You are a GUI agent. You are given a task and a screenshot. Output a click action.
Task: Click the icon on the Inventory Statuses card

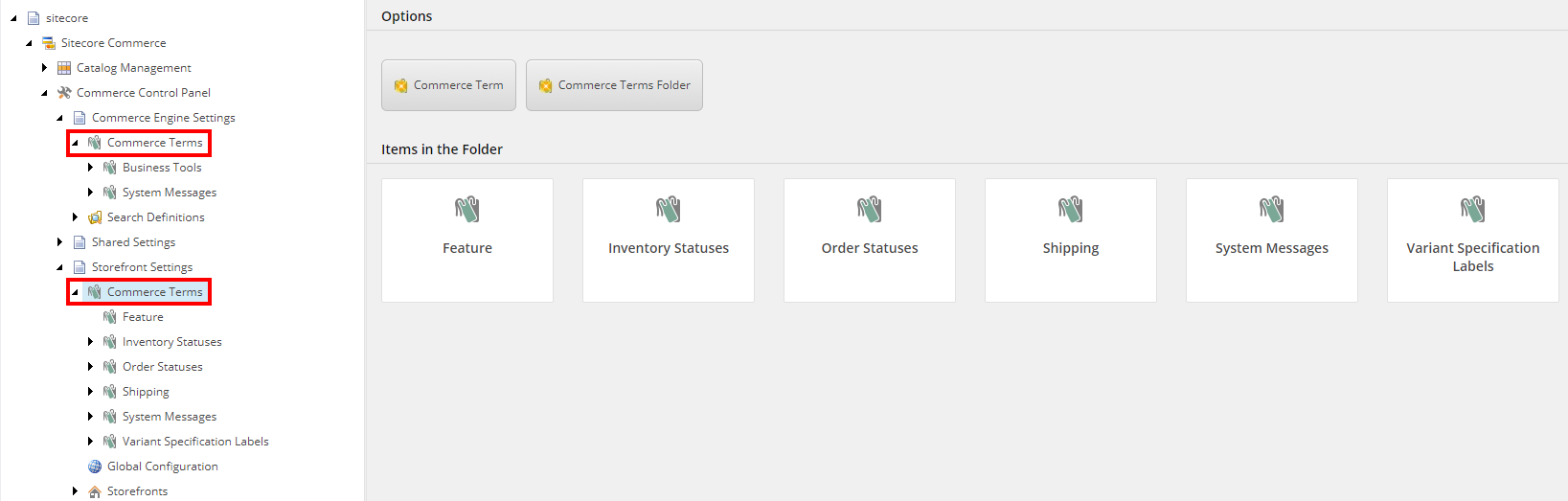point(669,209)
